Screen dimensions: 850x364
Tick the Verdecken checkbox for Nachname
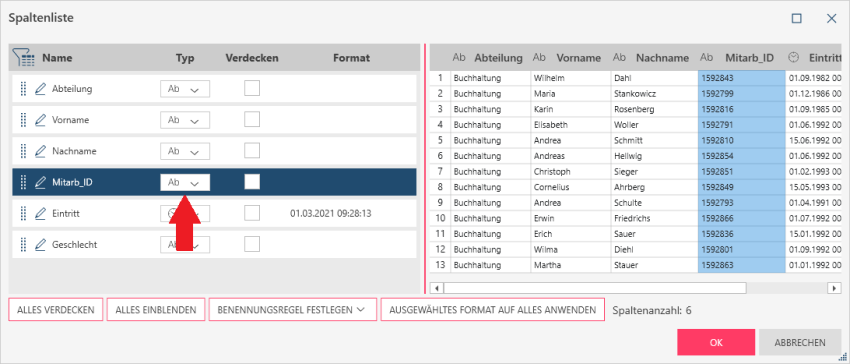pyautogui.click(x=252, y=150)
